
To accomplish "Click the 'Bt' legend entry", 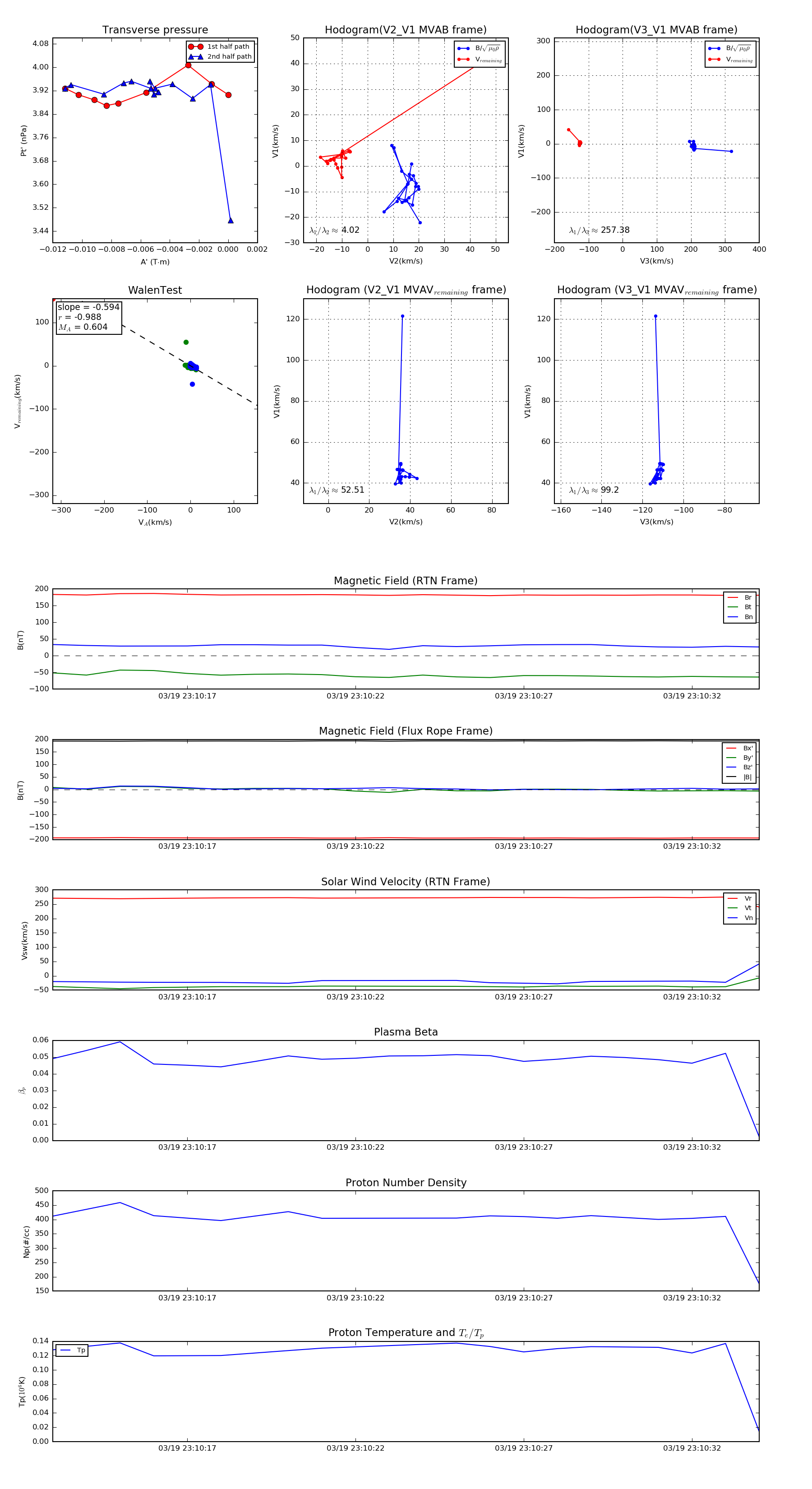I will coord(740,607).
